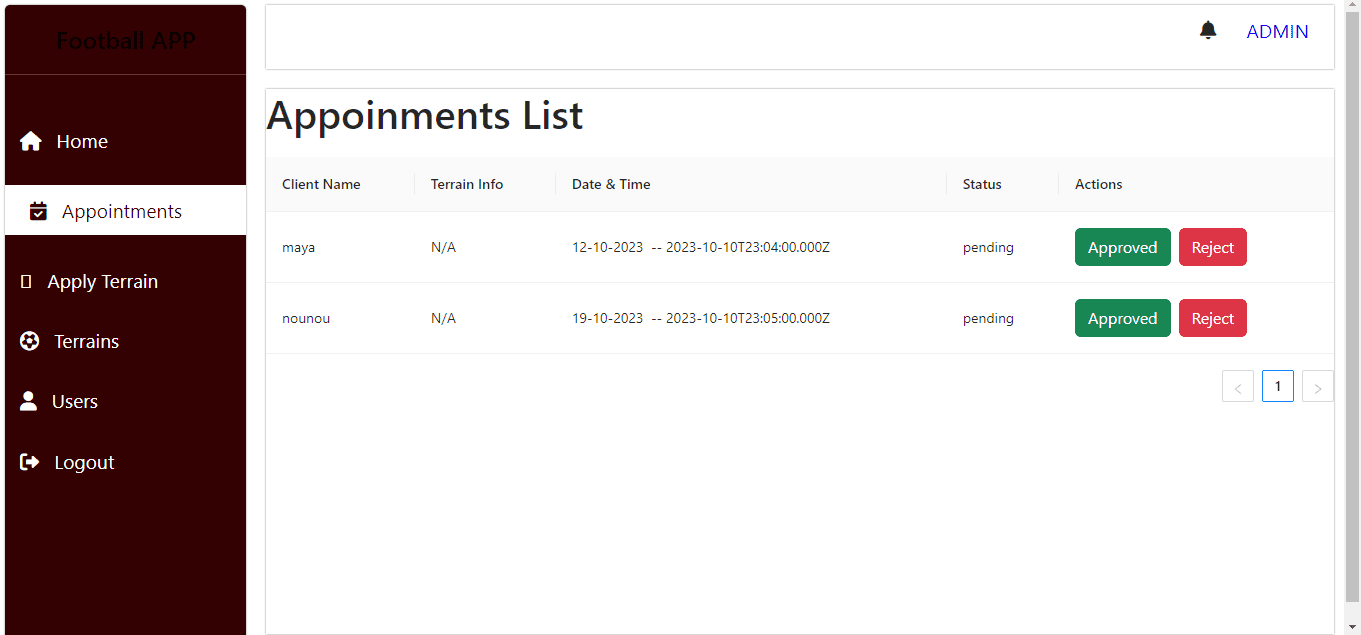The image size is (1361, 635).
Task: Select Appointments in the sidebar
Action: 126,211
